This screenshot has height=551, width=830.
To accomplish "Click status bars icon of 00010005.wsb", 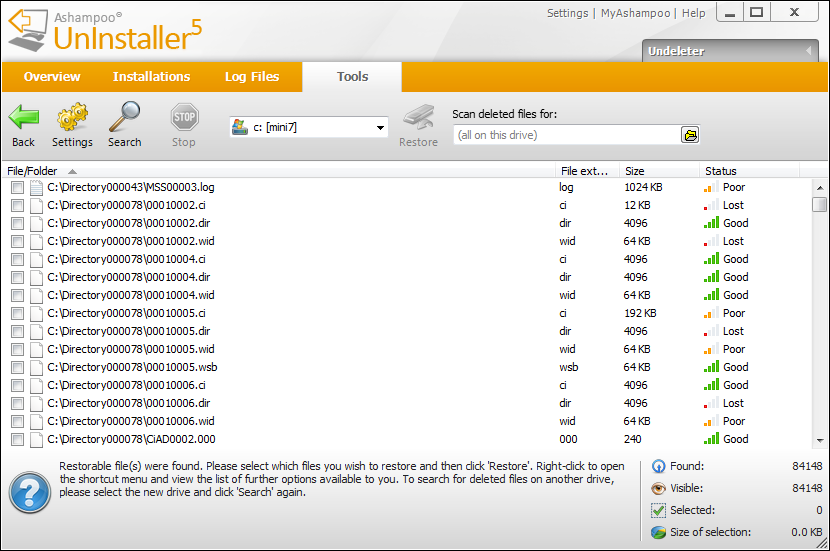I will (711, 367).
